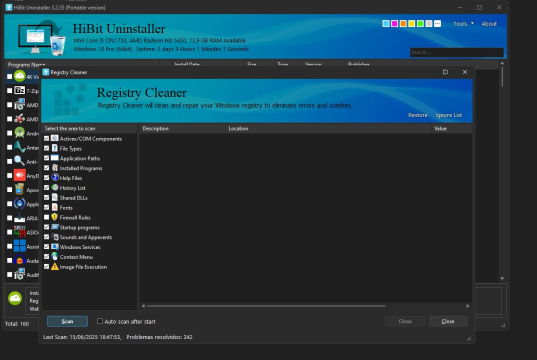The image size is (537, 360).
Task: Click the Shared DLLs icon
Action: point(55,197)
